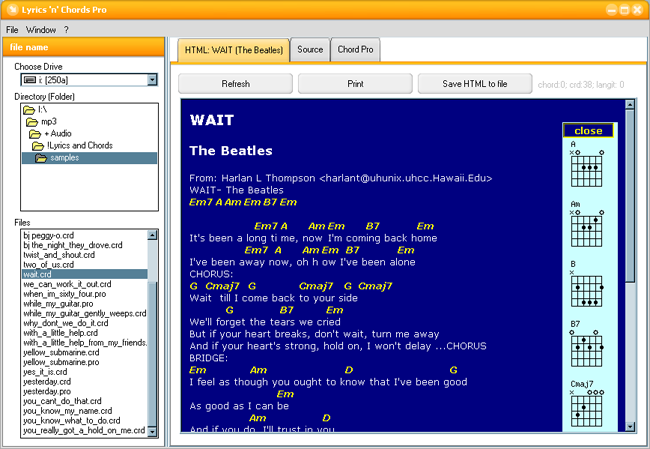Switch to the Source tab
This screenshot has height=449, width=650.
point(310,50)
